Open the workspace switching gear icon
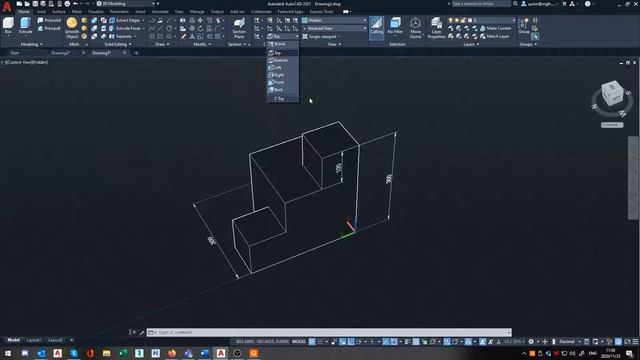 (531, 342)
